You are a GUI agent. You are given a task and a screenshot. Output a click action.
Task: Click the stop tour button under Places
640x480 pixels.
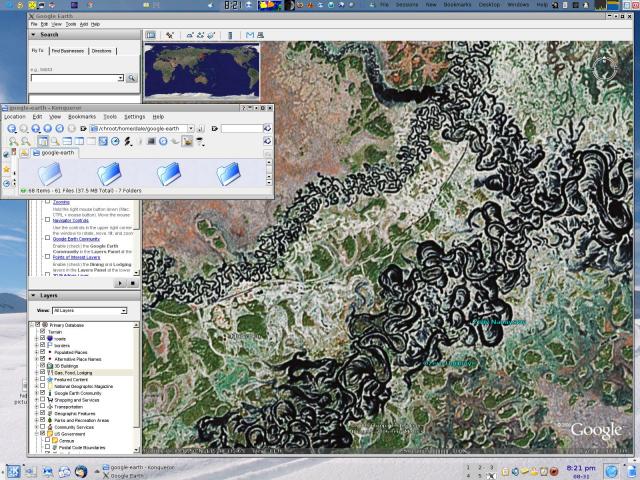pyautogui.click(x=133, y=283)
